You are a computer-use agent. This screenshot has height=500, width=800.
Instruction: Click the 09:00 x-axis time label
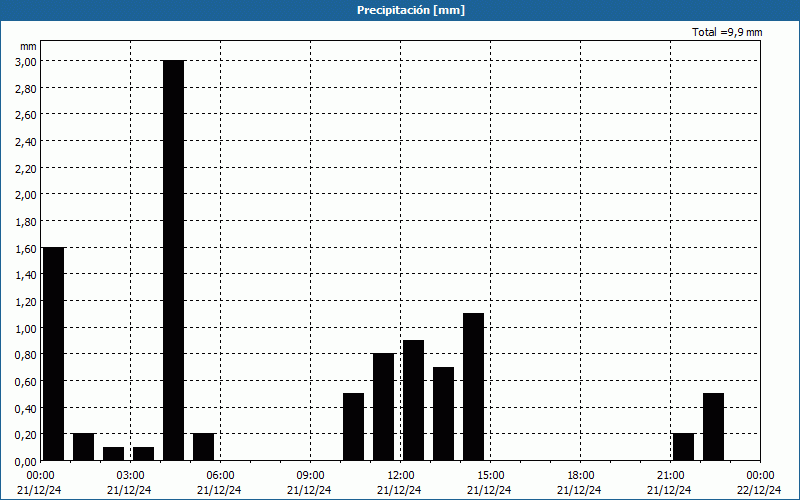(310, 476)
